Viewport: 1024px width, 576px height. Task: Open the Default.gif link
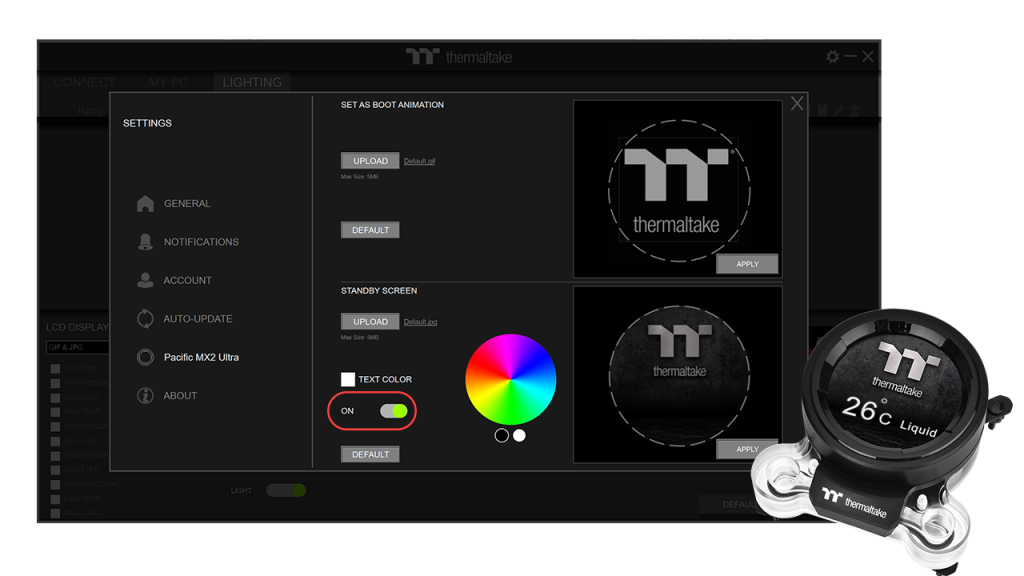[419, 161]
